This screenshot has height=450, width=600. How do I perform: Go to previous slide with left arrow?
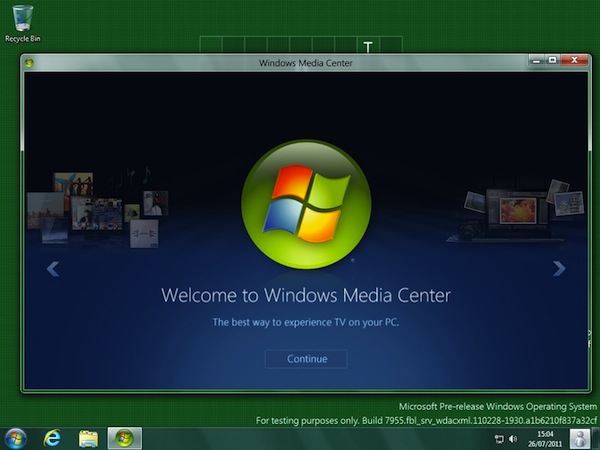click(53, 268)
